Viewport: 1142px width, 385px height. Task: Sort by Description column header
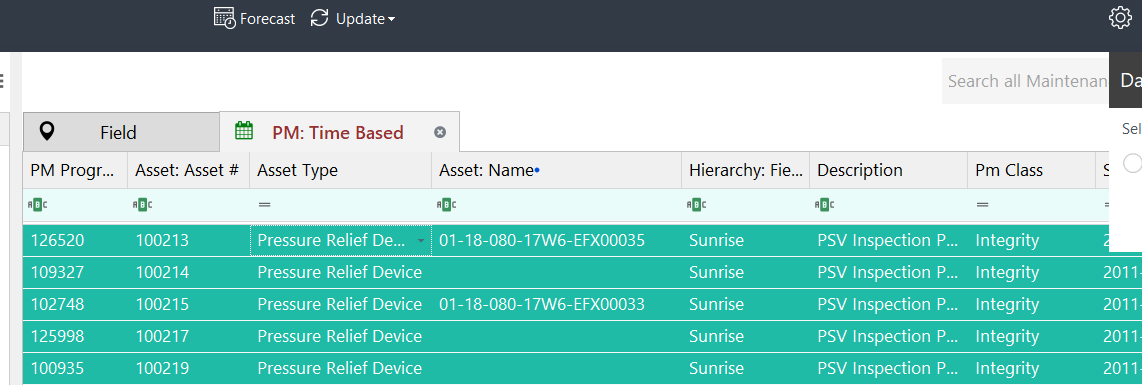[888, 170]
